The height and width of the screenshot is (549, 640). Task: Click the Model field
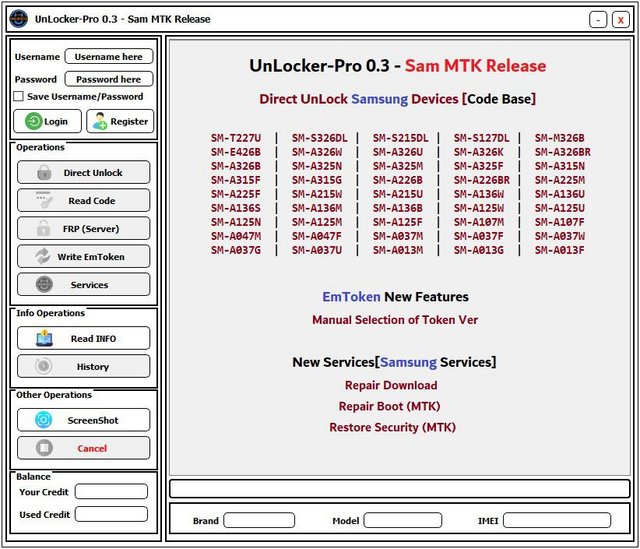pos(403,520)
